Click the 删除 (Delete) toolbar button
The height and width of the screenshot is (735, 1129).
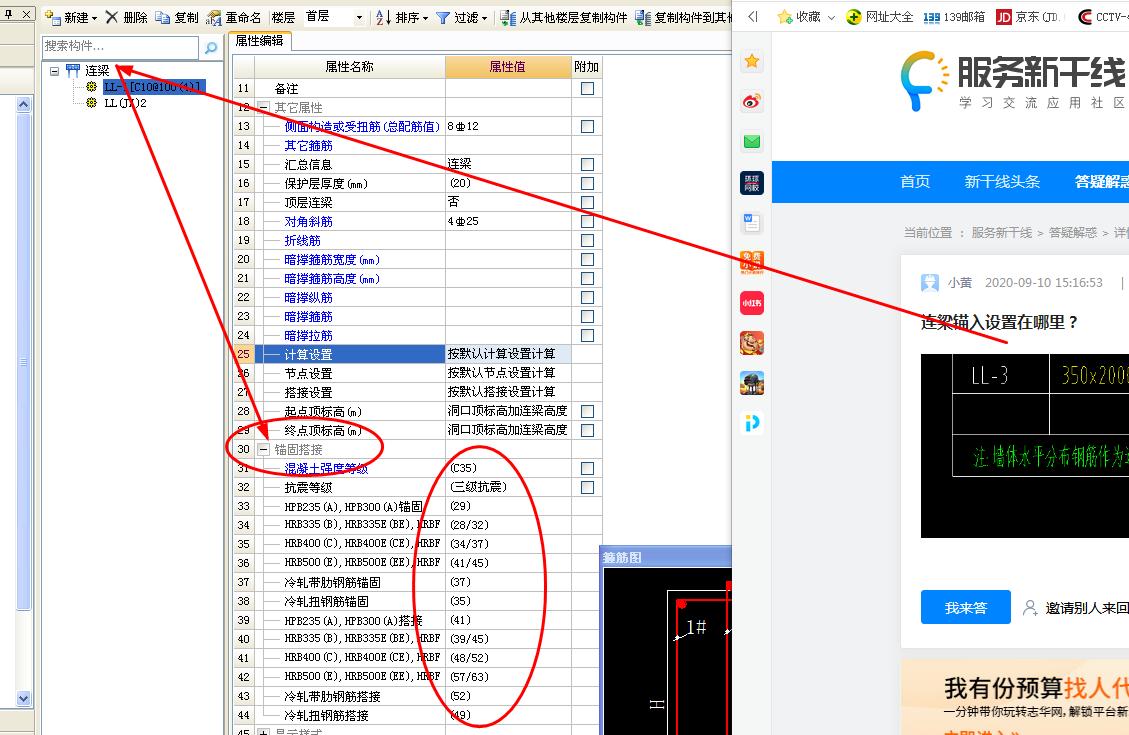coord(127,17)
